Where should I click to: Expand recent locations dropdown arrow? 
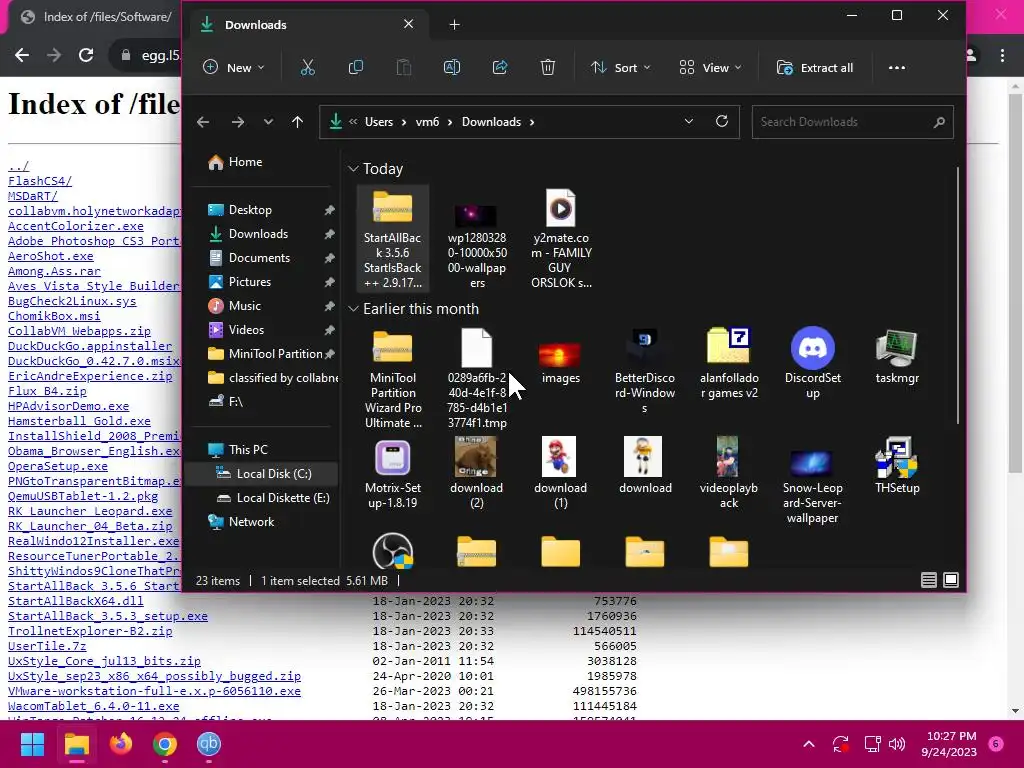pos(268,121)
